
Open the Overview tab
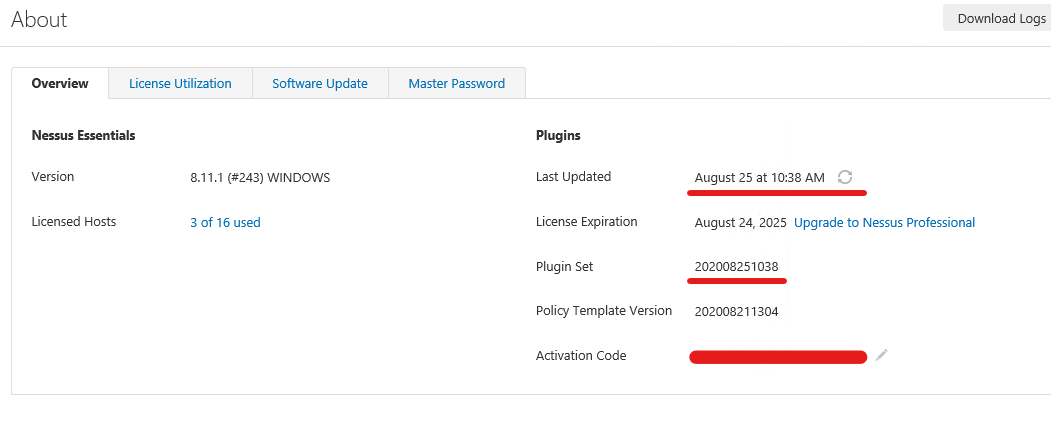(60, 84)
